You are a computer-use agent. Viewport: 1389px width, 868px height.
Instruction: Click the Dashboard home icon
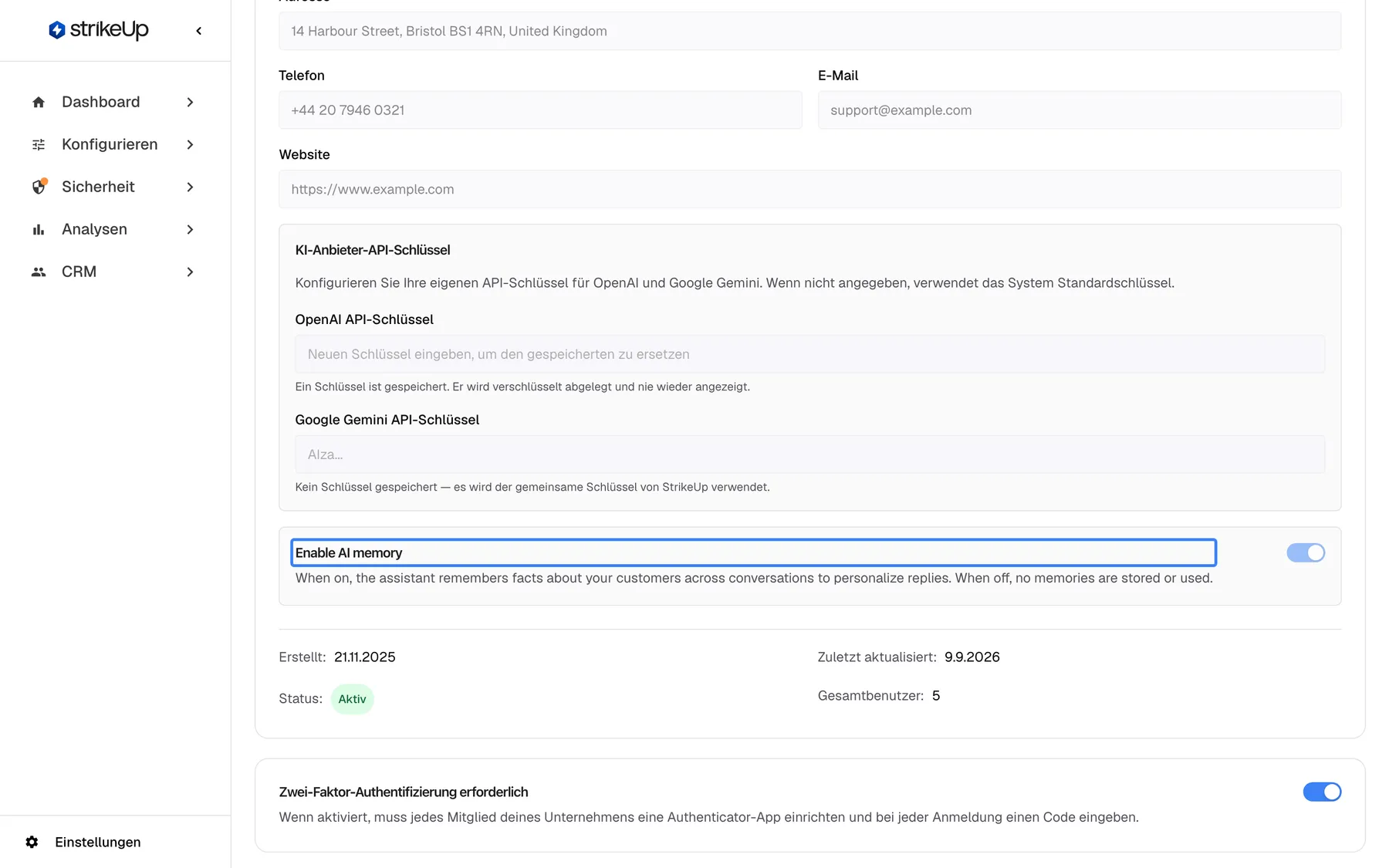click(39, 102)
